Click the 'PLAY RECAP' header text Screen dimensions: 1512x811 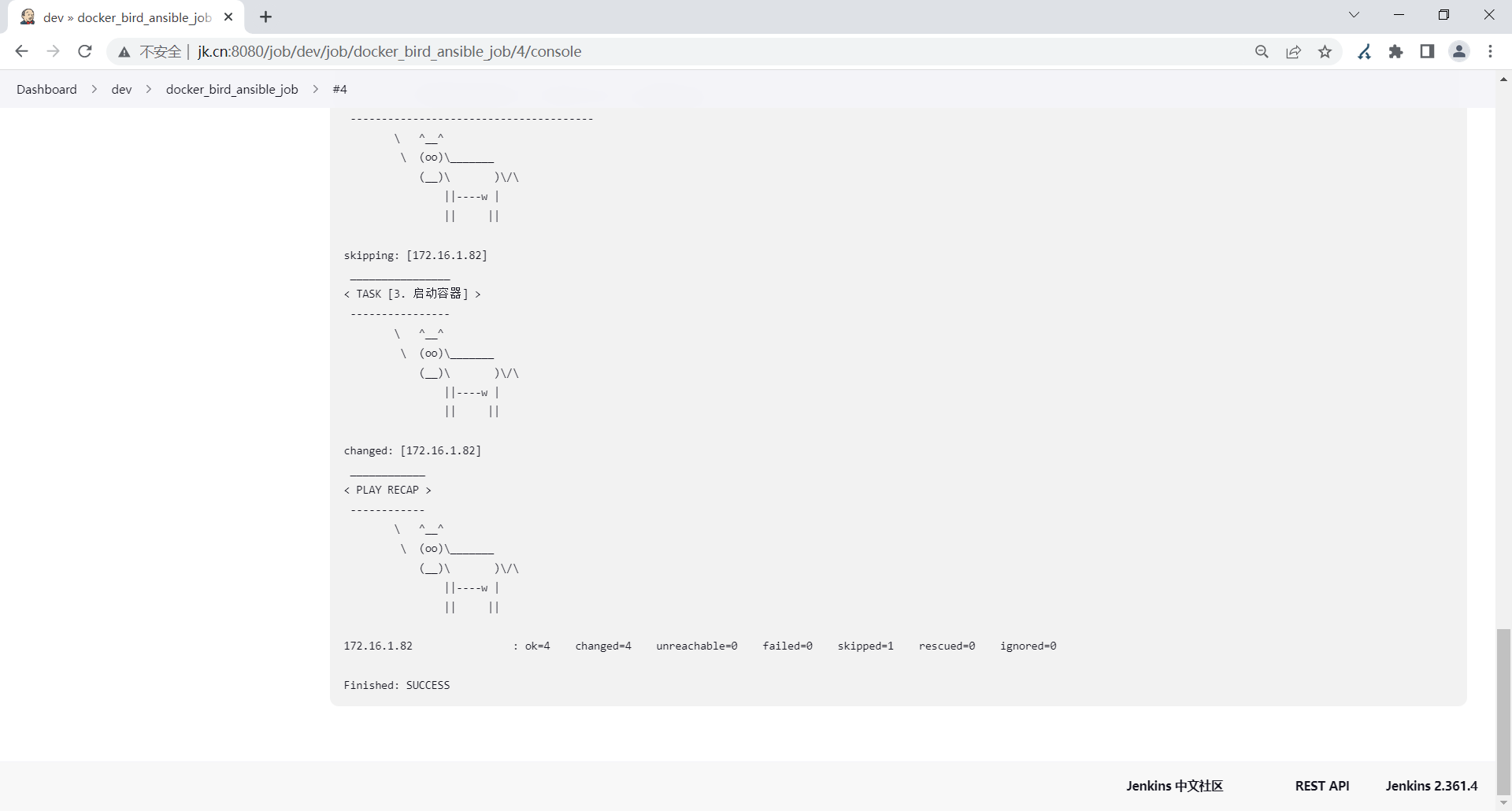(387, 490)
